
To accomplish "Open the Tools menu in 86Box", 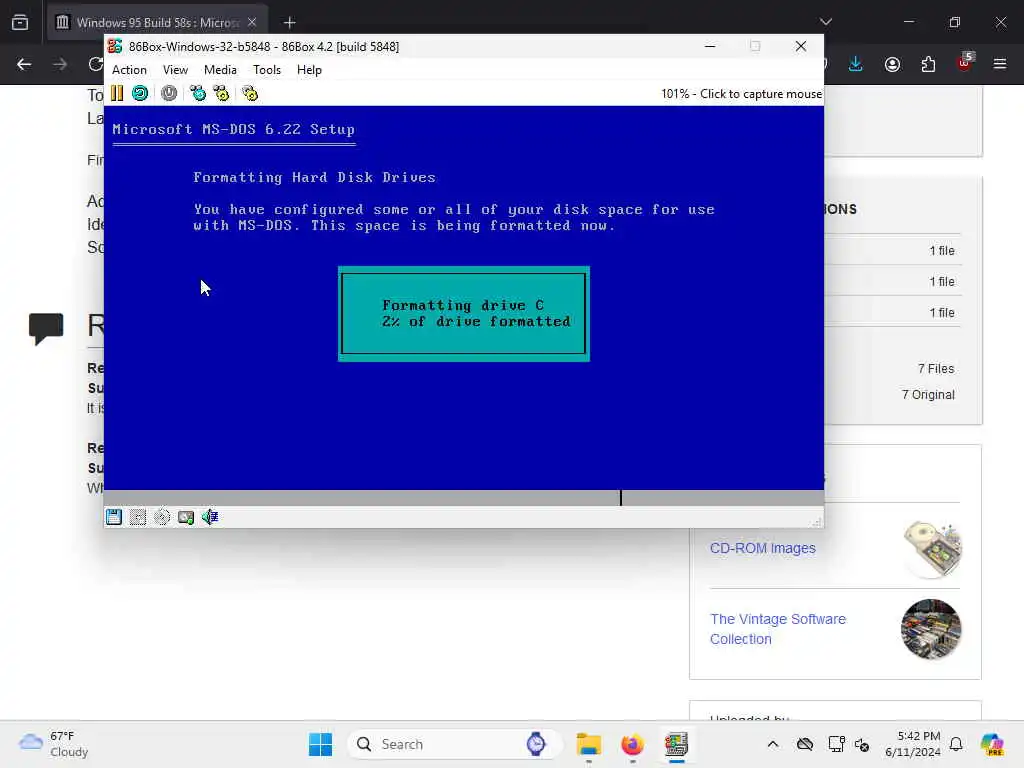I will (266, 70).
